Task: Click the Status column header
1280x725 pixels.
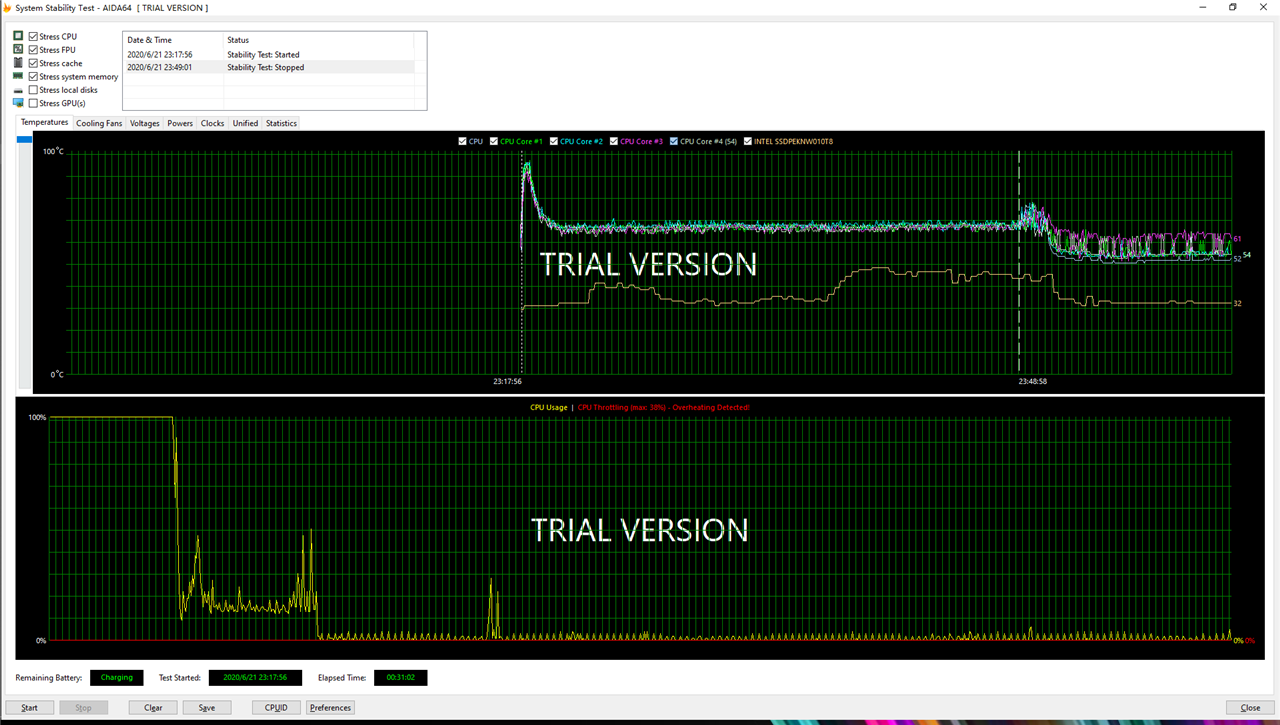Action: tap(318, 40)
